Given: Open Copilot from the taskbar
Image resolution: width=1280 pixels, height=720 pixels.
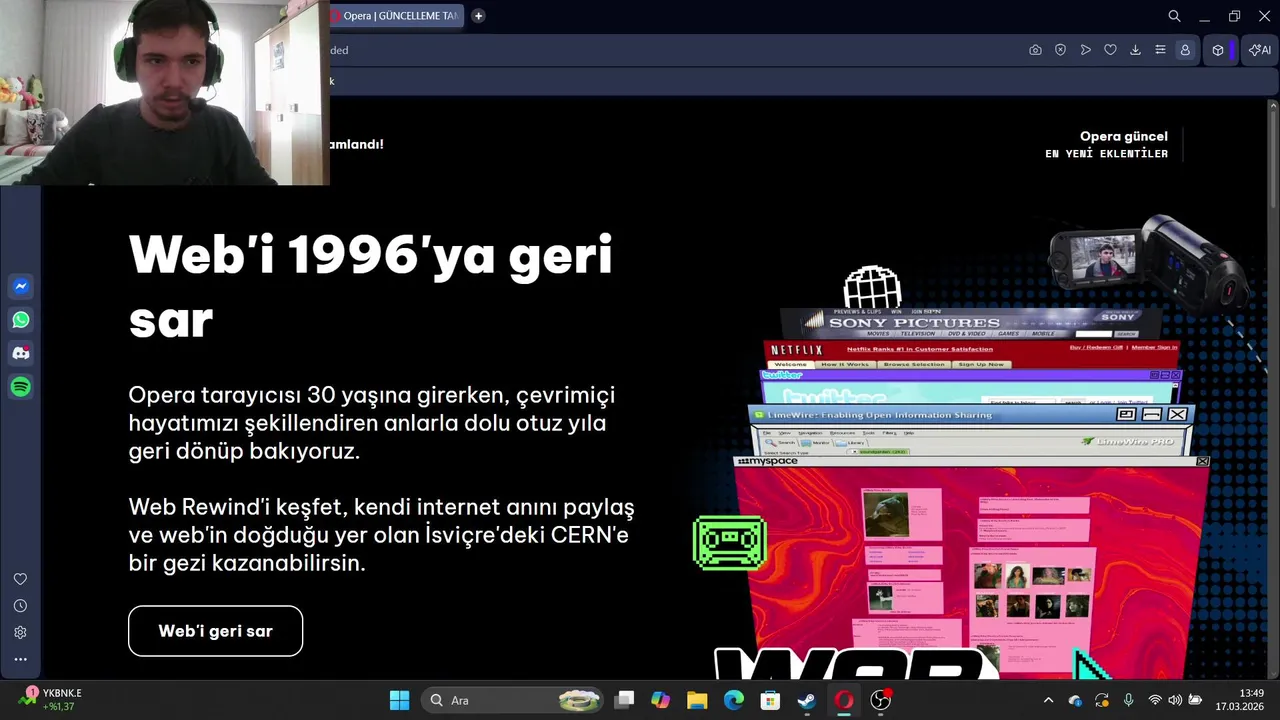Looking at the screenshot, I should (x=660, y=700).
